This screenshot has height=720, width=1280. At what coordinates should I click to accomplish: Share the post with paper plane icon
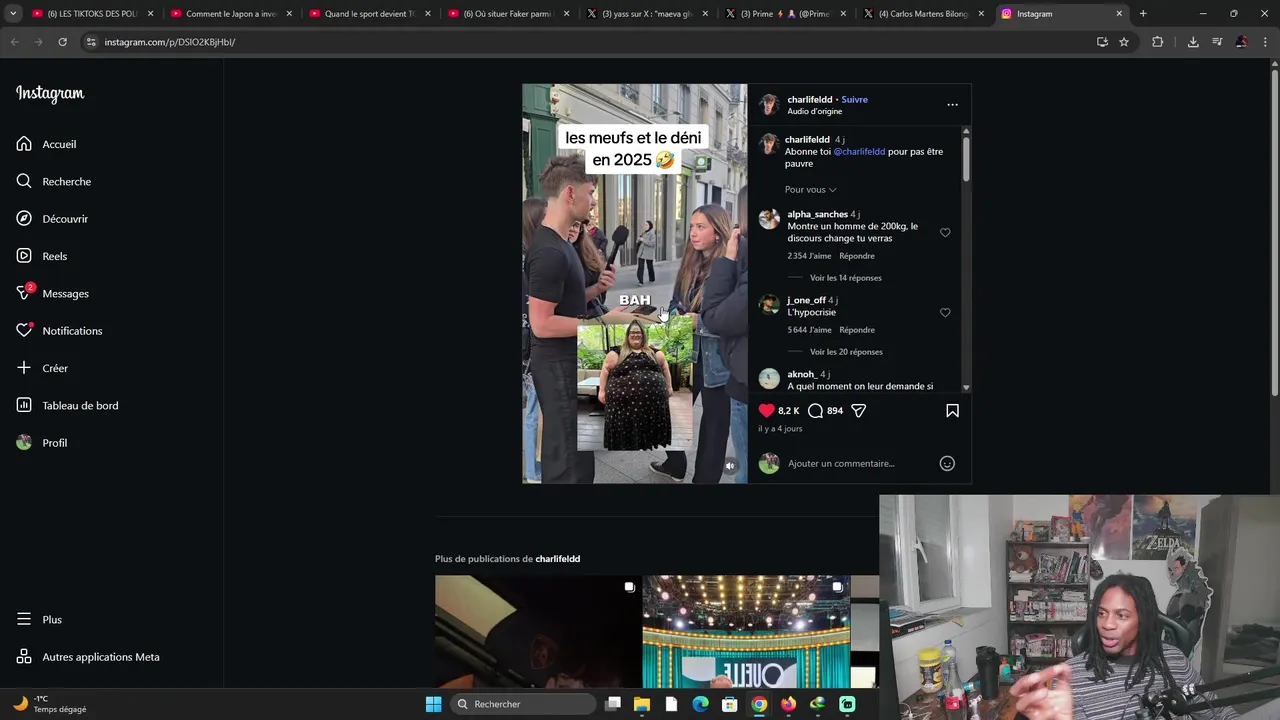point(858,410)
